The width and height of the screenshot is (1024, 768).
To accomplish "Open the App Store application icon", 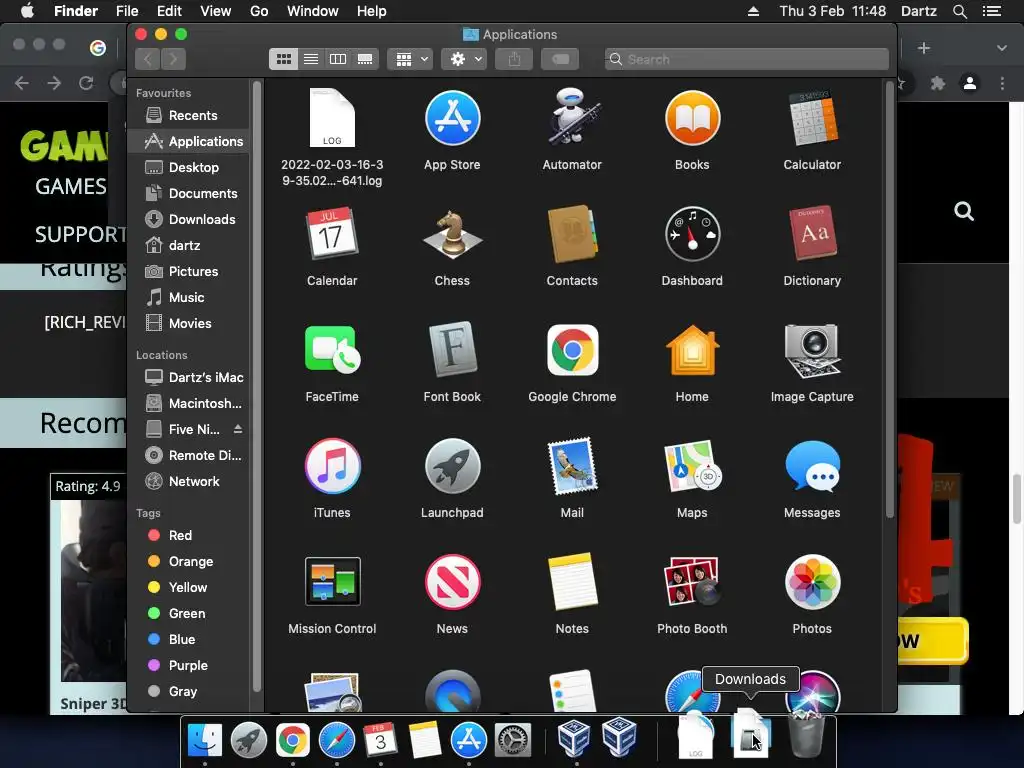I will coord(452,119).
